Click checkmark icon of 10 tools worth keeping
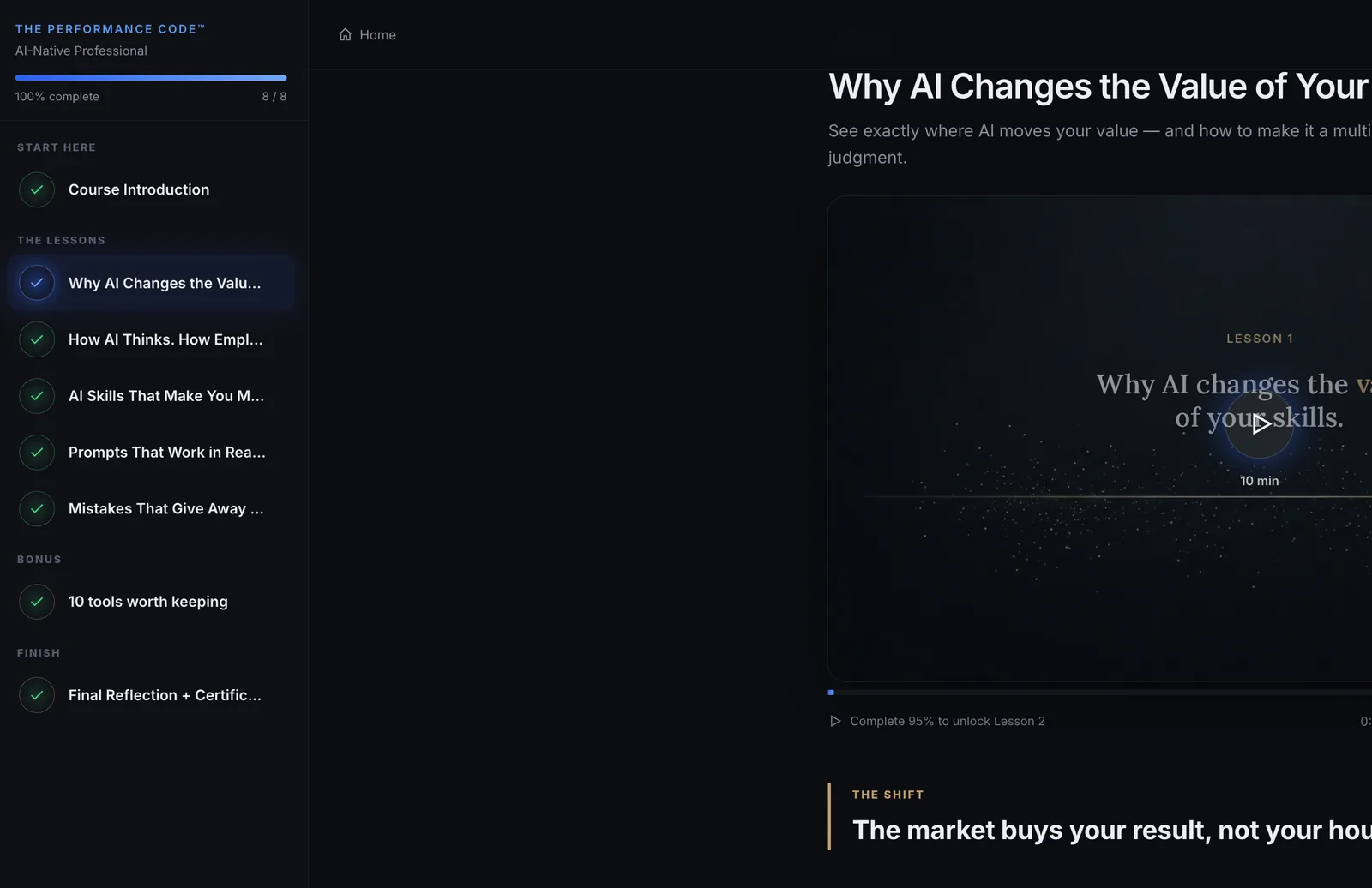This screenshot has width=1372, height=888. (x=37, y=602)
